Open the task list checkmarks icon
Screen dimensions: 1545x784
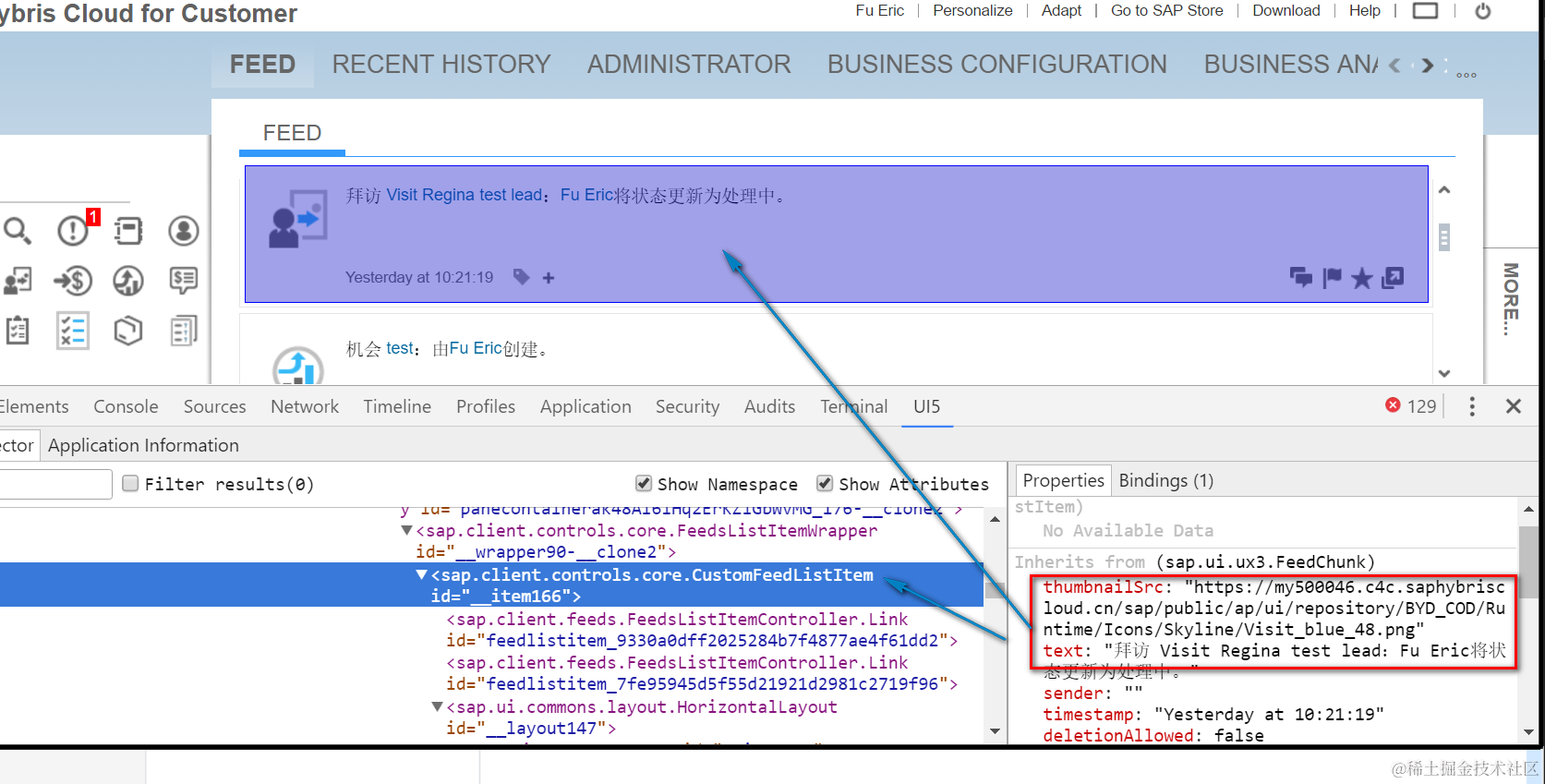tap(73, 331)
